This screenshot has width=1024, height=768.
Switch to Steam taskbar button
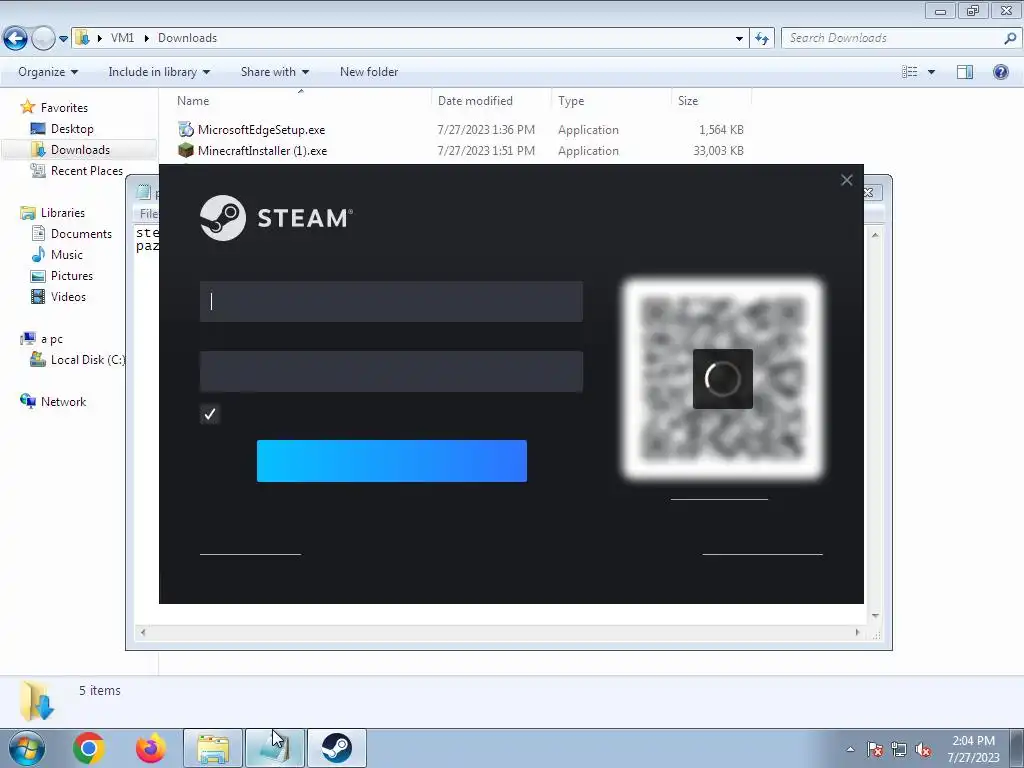tap(337, 748)
